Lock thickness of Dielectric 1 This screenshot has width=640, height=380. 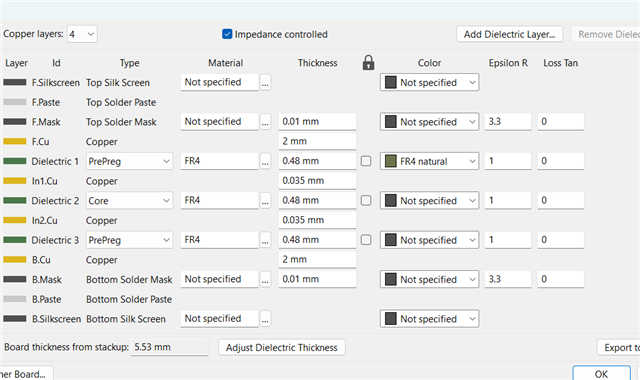pyautogui.click(x=366, y=161)
